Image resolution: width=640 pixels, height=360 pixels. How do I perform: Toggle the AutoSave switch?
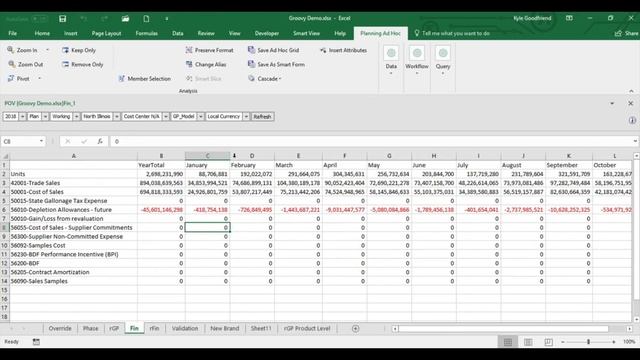point(40,19)
